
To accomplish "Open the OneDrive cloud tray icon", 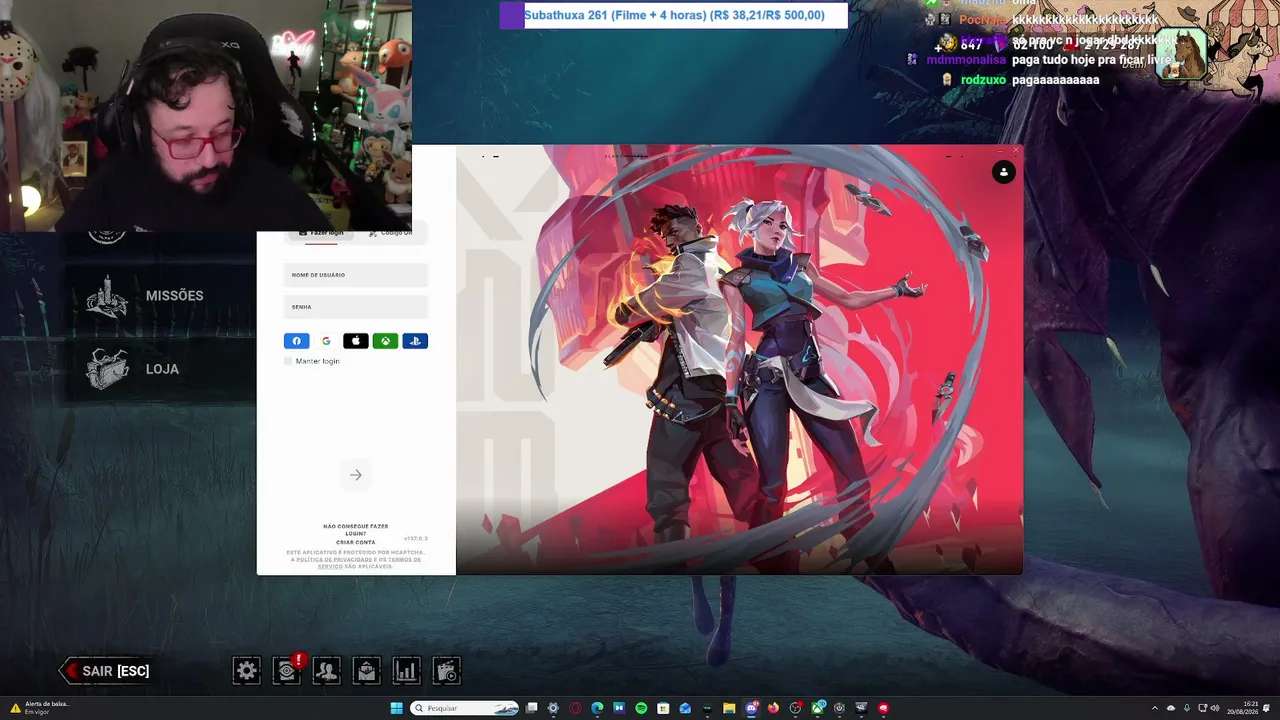I will (x=1171, y=708).
